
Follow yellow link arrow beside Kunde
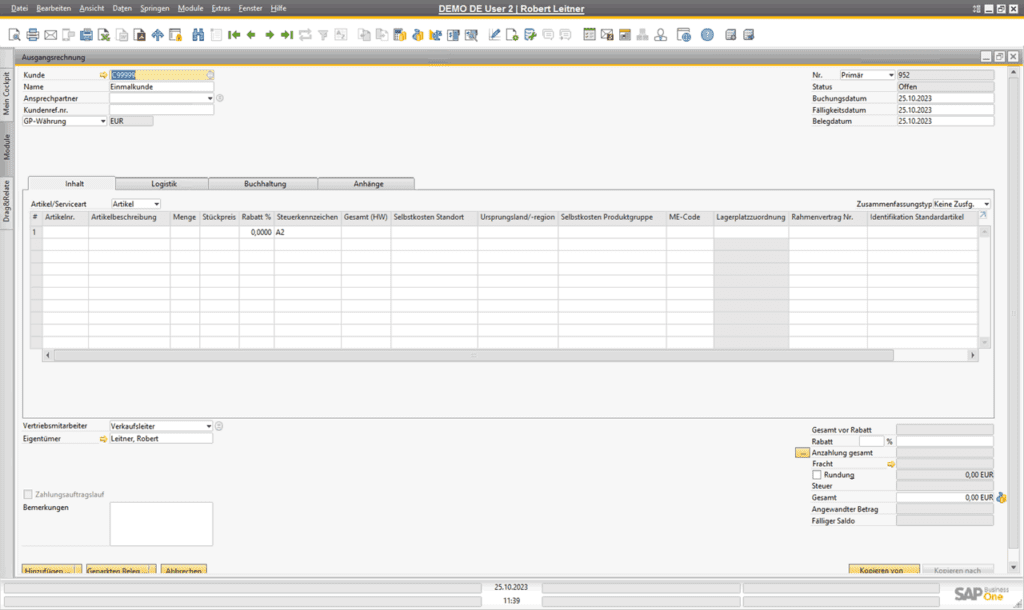pyautogui.click(x=103, y=75)
